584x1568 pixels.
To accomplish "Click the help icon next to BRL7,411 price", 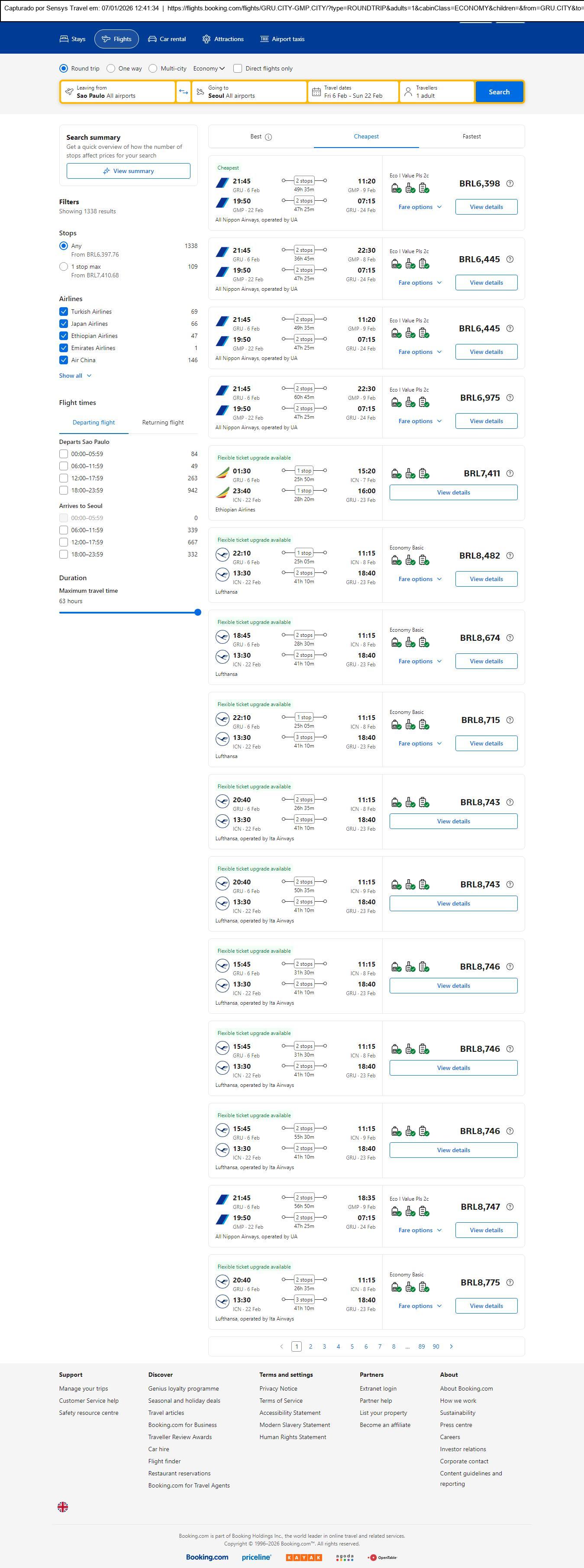I will tap(510, 474).
